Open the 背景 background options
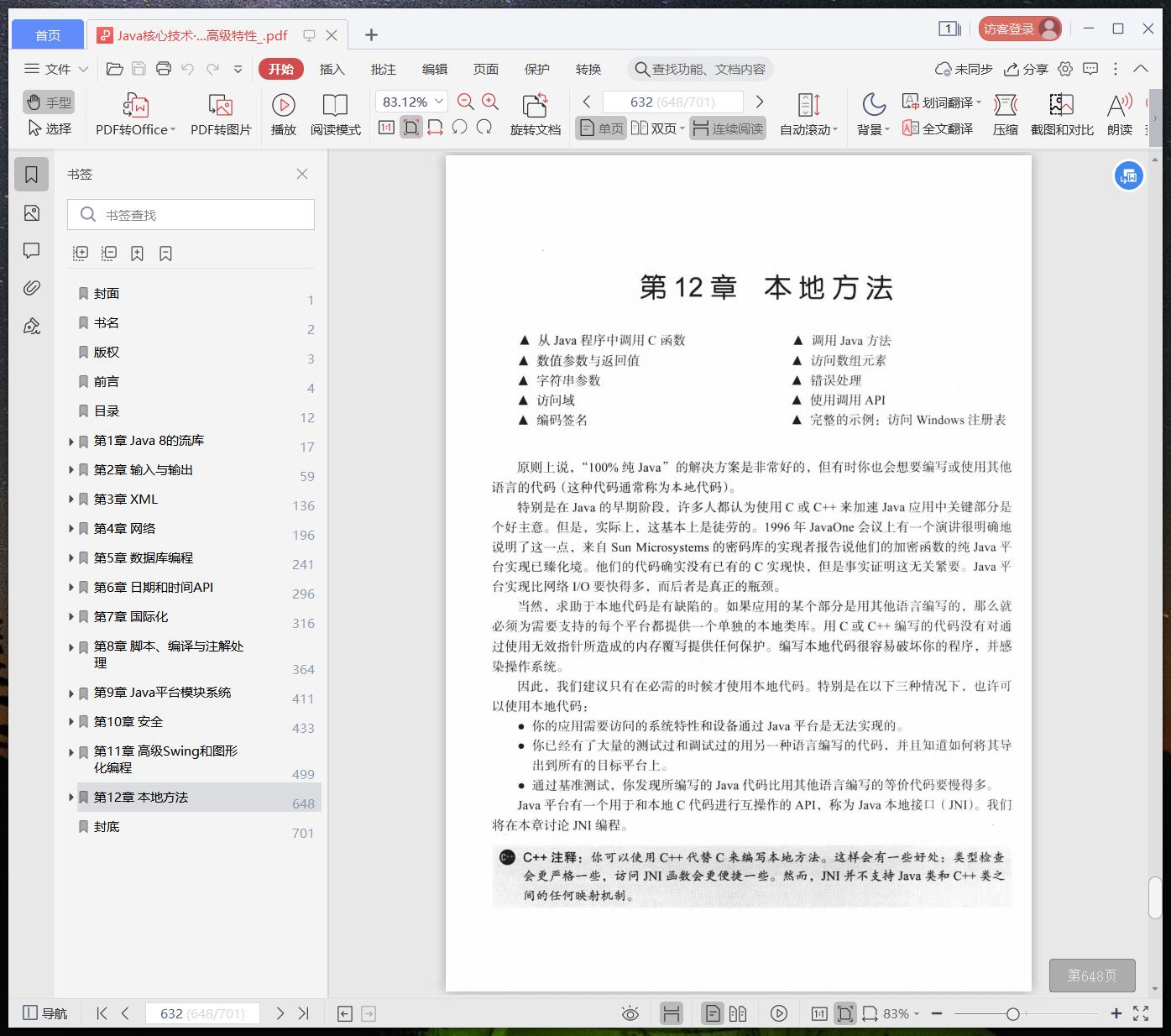The image size is (1171, 1036). [x=874, y=115]
